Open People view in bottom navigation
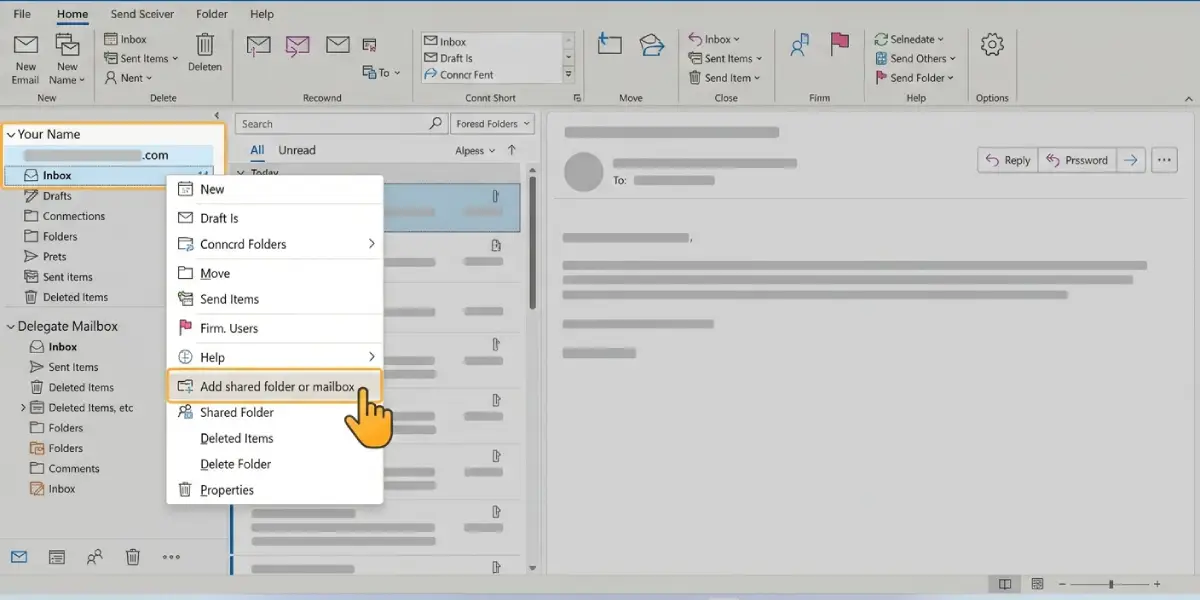The width and height of the screenshot is (1200, 600). (x=95, y=557)
